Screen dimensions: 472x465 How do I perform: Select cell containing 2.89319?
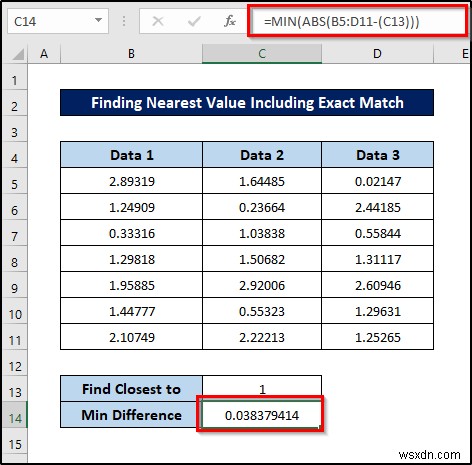pyautogui.click(x=131, y=181)
